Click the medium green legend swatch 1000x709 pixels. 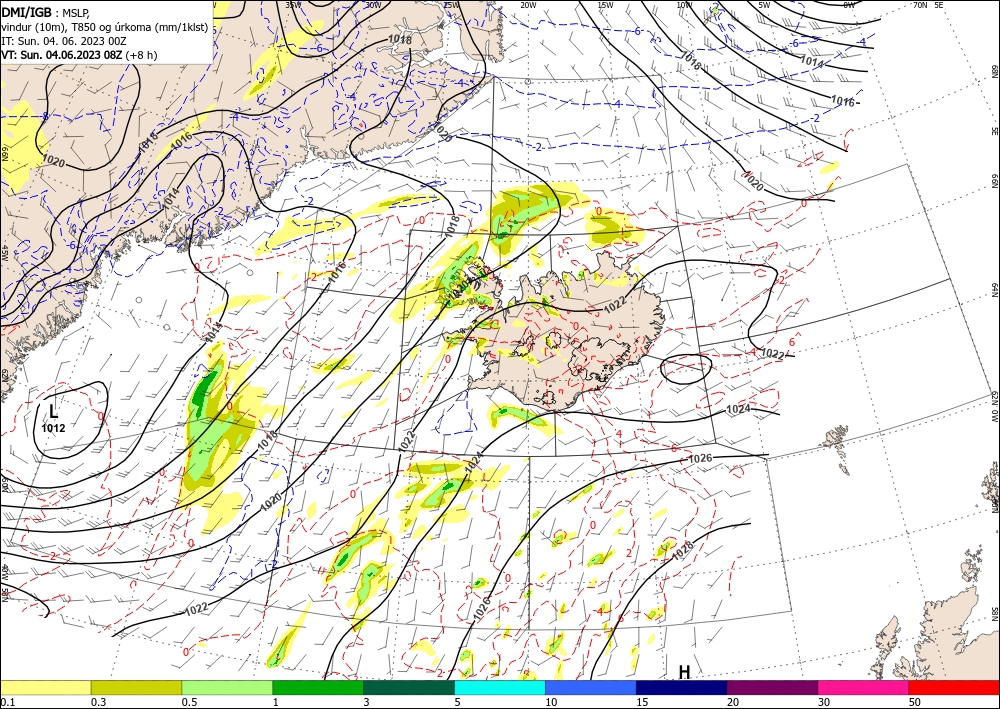pyautogui.click(x=318, y=687)
